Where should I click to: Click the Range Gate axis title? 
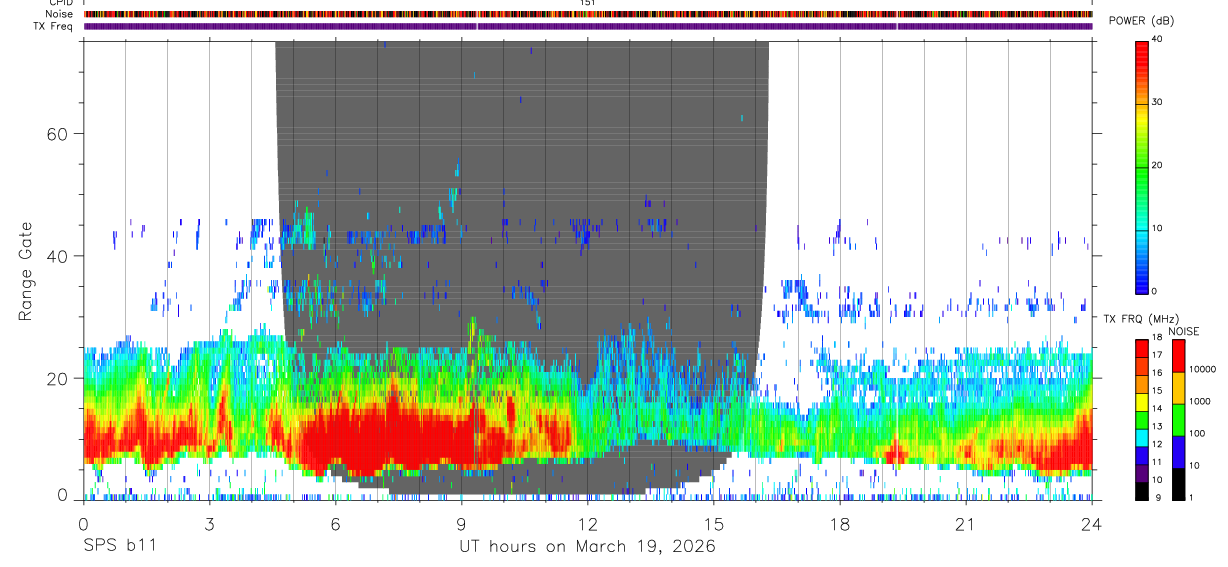[25, 271]
